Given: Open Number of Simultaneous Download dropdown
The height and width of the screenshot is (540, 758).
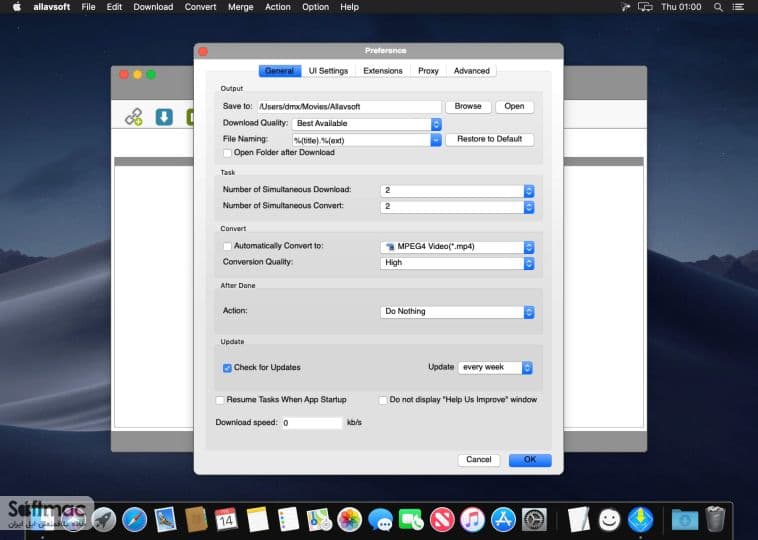Looking at the screenshot, I should (457, 190).
